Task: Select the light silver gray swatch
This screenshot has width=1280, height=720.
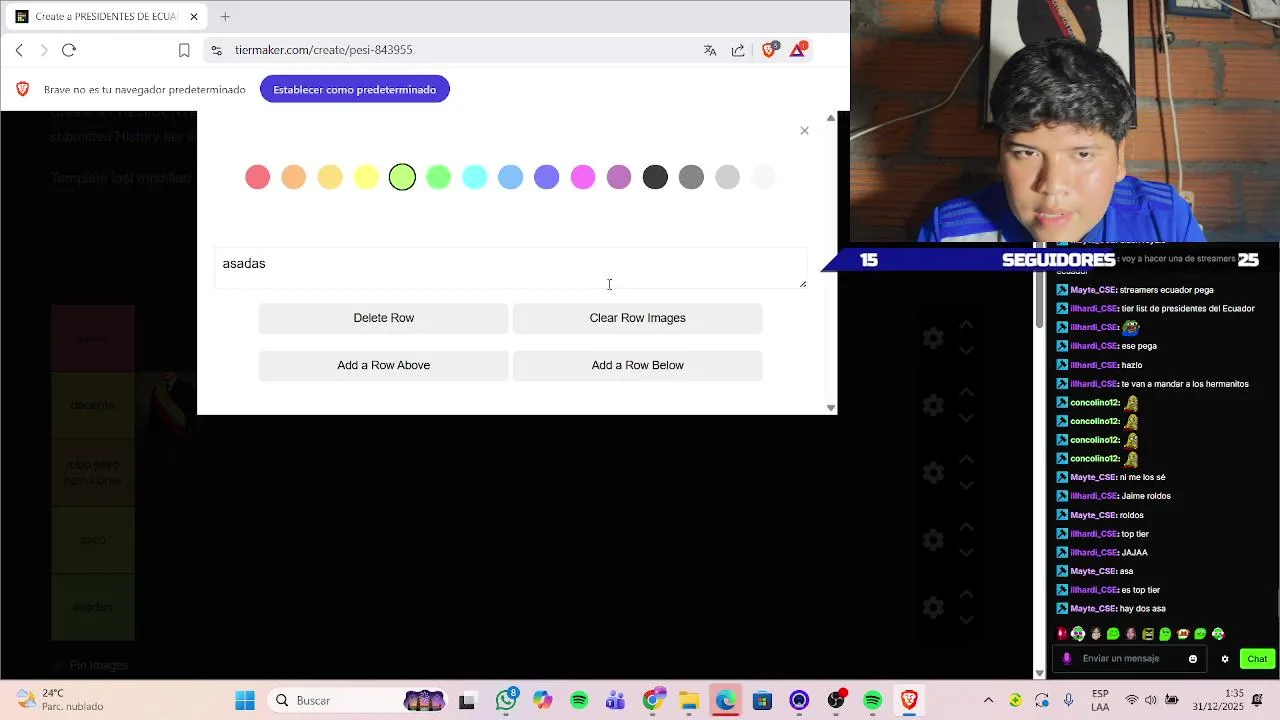Action: click(728, 177)
